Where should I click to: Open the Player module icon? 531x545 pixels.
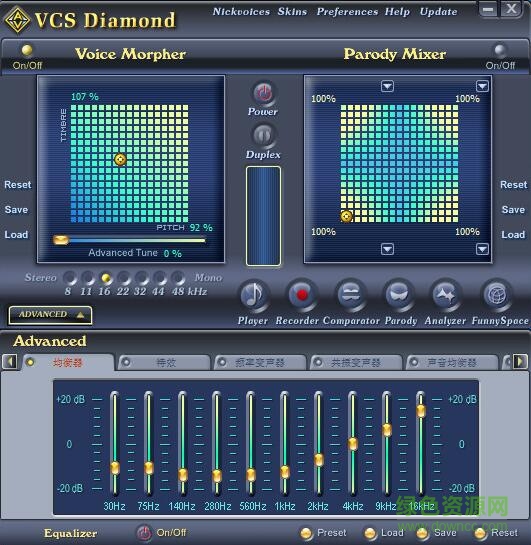tap(254, 295)
